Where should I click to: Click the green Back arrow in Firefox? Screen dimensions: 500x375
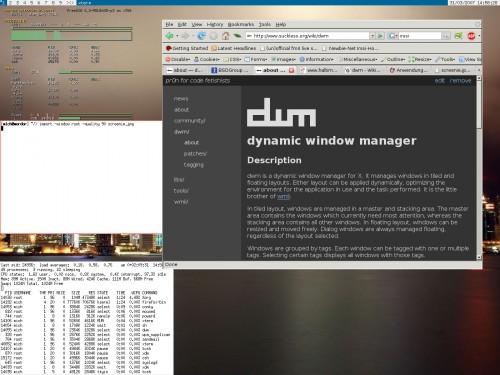pyautogui.click(x=169, y=36)
